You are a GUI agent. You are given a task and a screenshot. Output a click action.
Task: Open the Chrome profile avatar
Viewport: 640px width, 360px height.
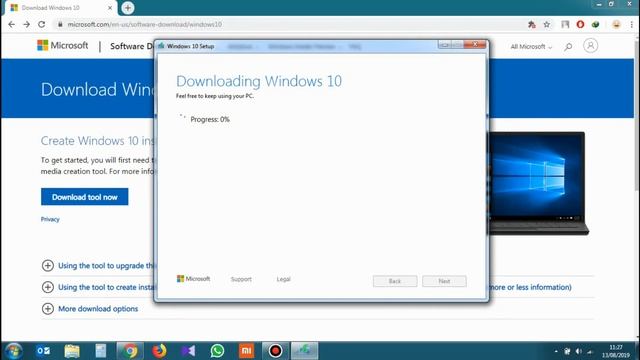(x=616, y=24)
